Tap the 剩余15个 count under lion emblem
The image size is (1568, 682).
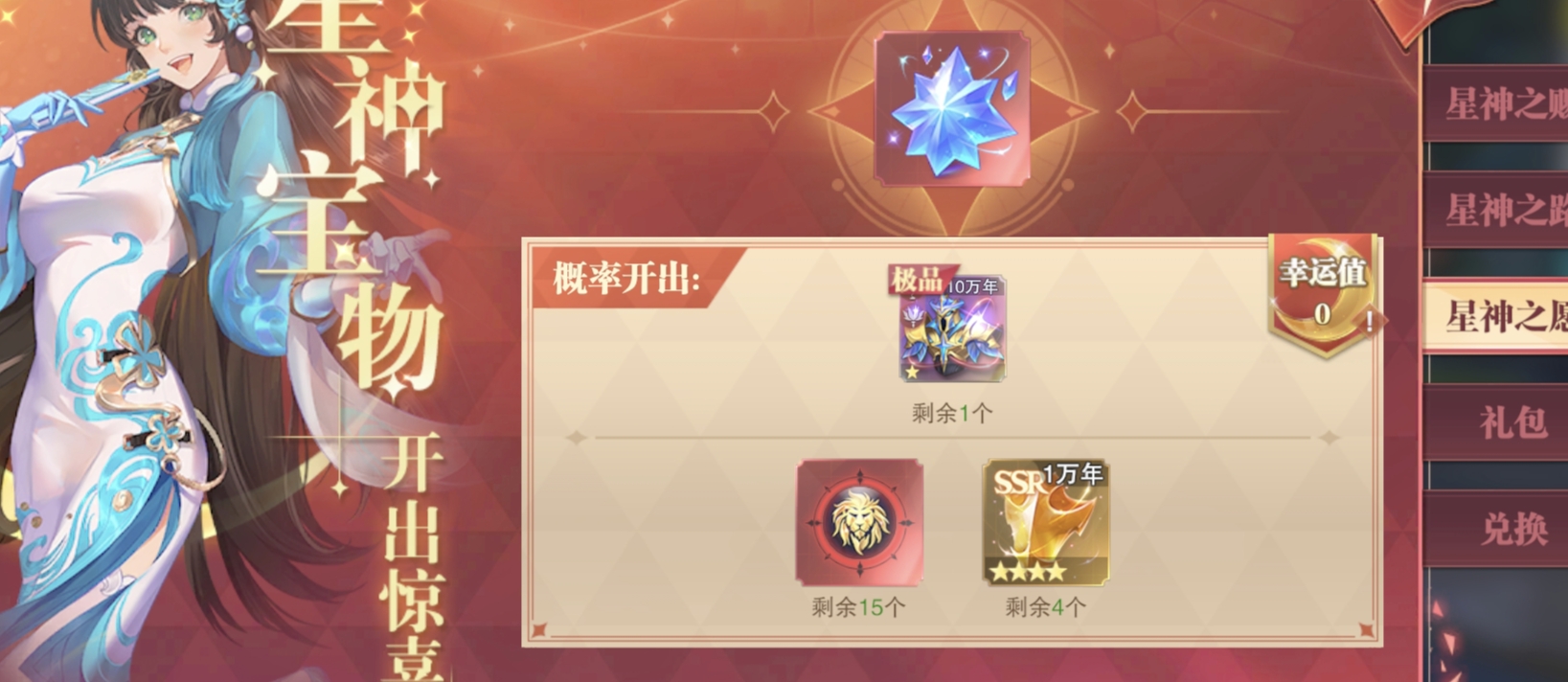(x=858, y=607)
